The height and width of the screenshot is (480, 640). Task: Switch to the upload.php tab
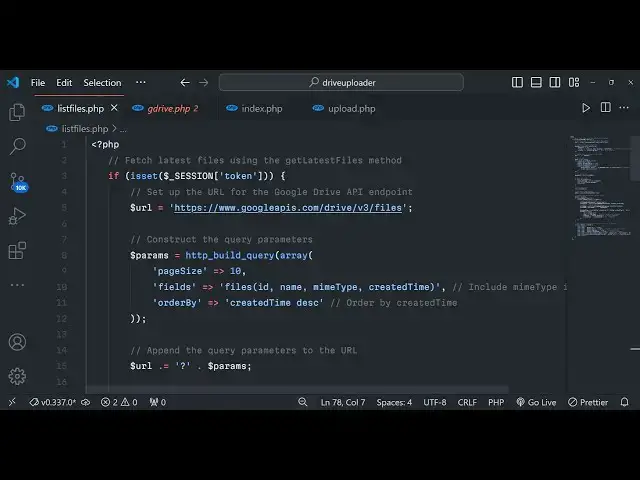[351, 109]
